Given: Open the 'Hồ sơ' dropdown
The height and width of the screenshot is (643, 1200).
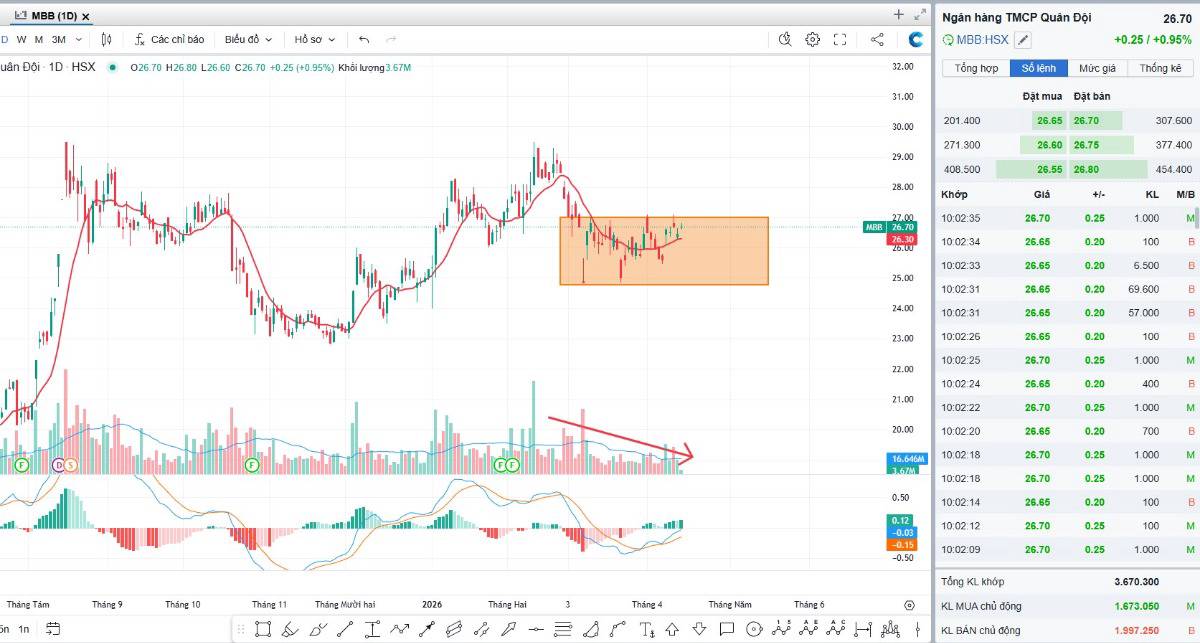Looking at the screenshot, I should coord(314,39).
